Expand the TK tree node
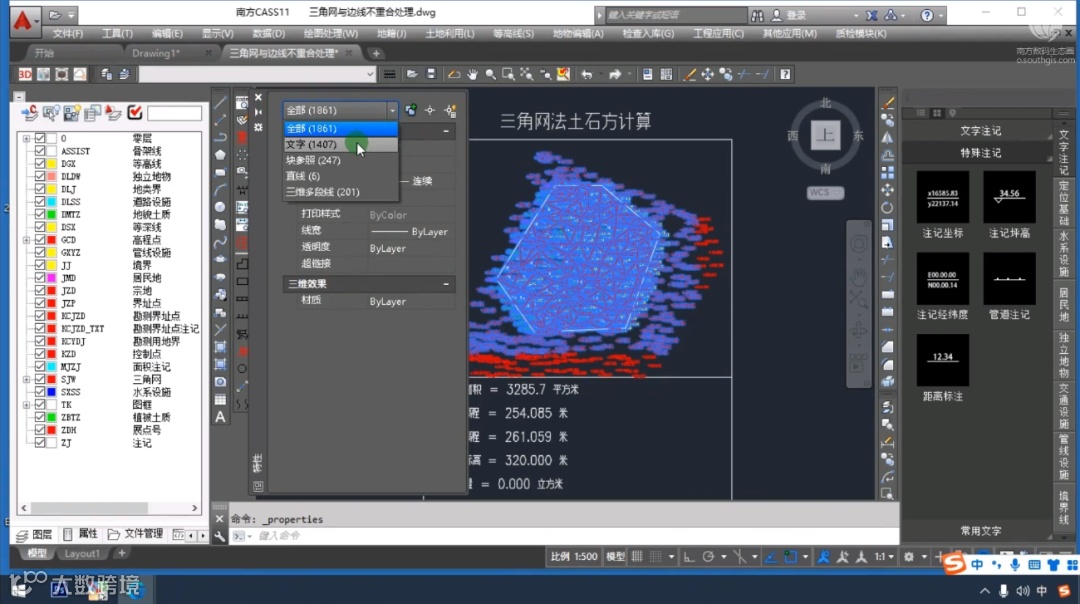Screen dimensions: 1080x604 (26, 405)
